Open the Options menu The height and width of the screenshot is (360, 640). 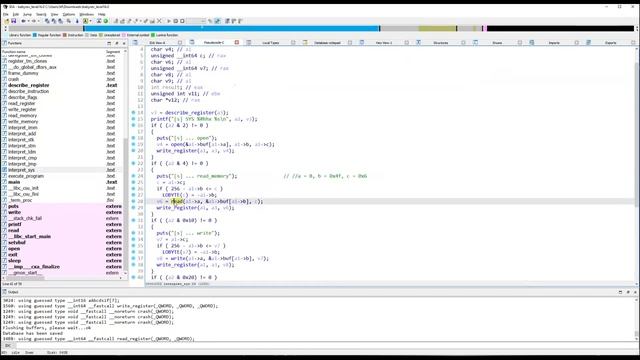pos(69,14)
